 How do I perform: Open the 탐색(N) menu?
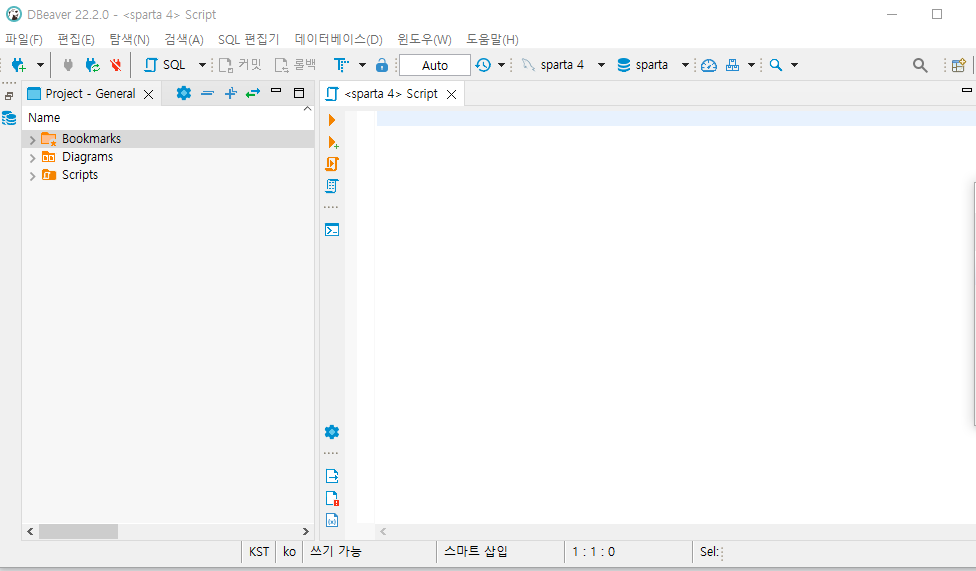click(x=129, y=39)
